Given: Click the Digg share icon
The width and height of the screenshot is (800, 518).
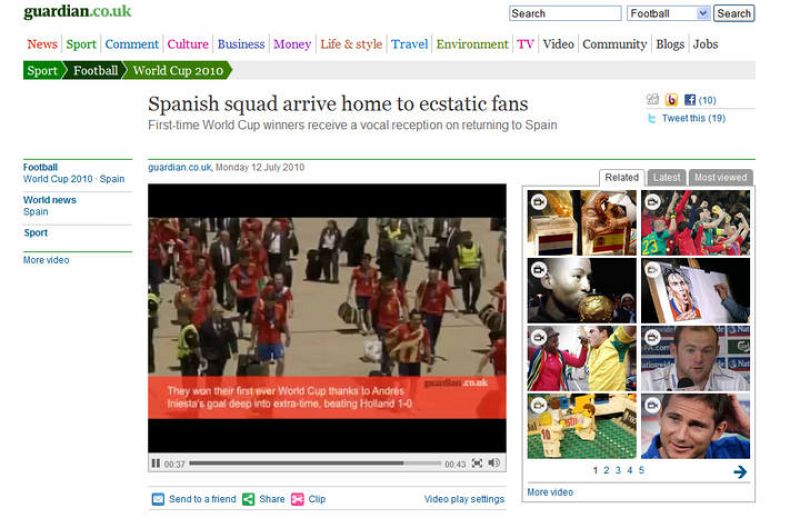Looking at the screenshot, I should (653, 100).
